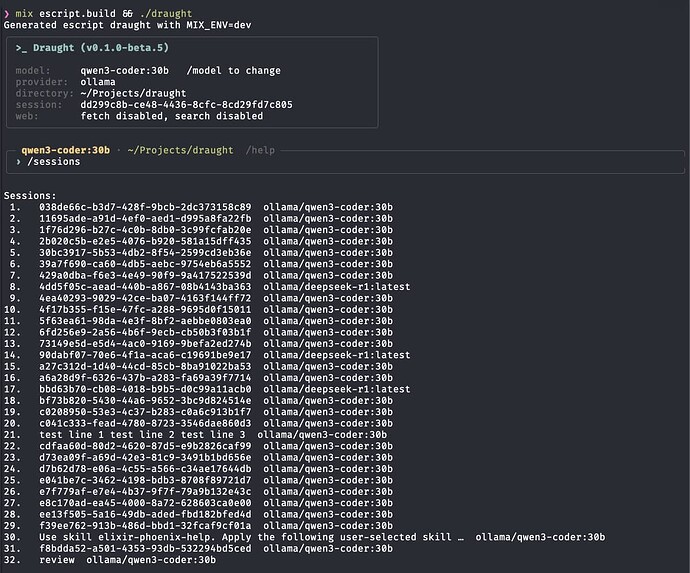This screenshot has height=573, width=690.
Task: Click the '/model to change' hint
Action: click(233, 70)
